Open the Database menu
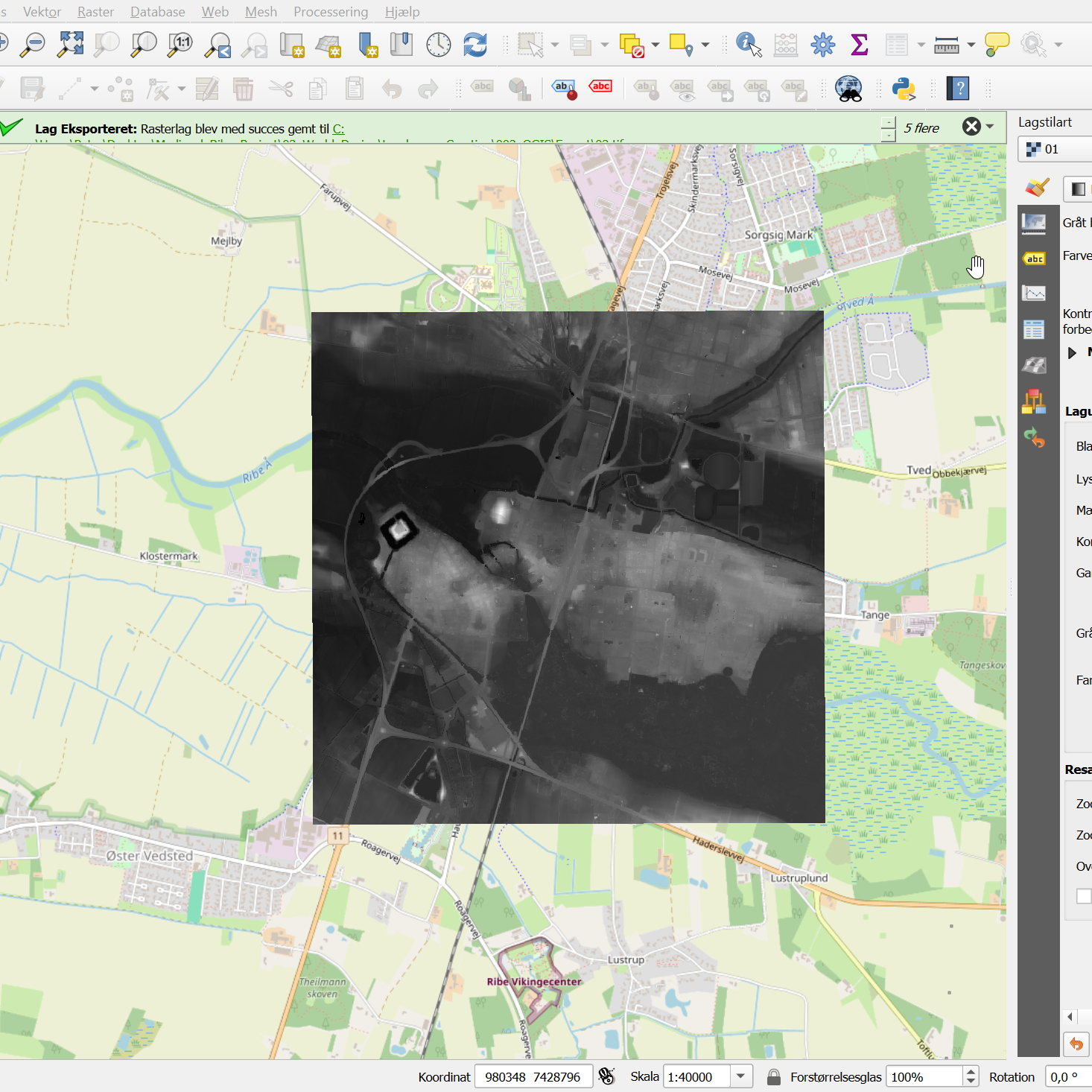 coord(157,12)
